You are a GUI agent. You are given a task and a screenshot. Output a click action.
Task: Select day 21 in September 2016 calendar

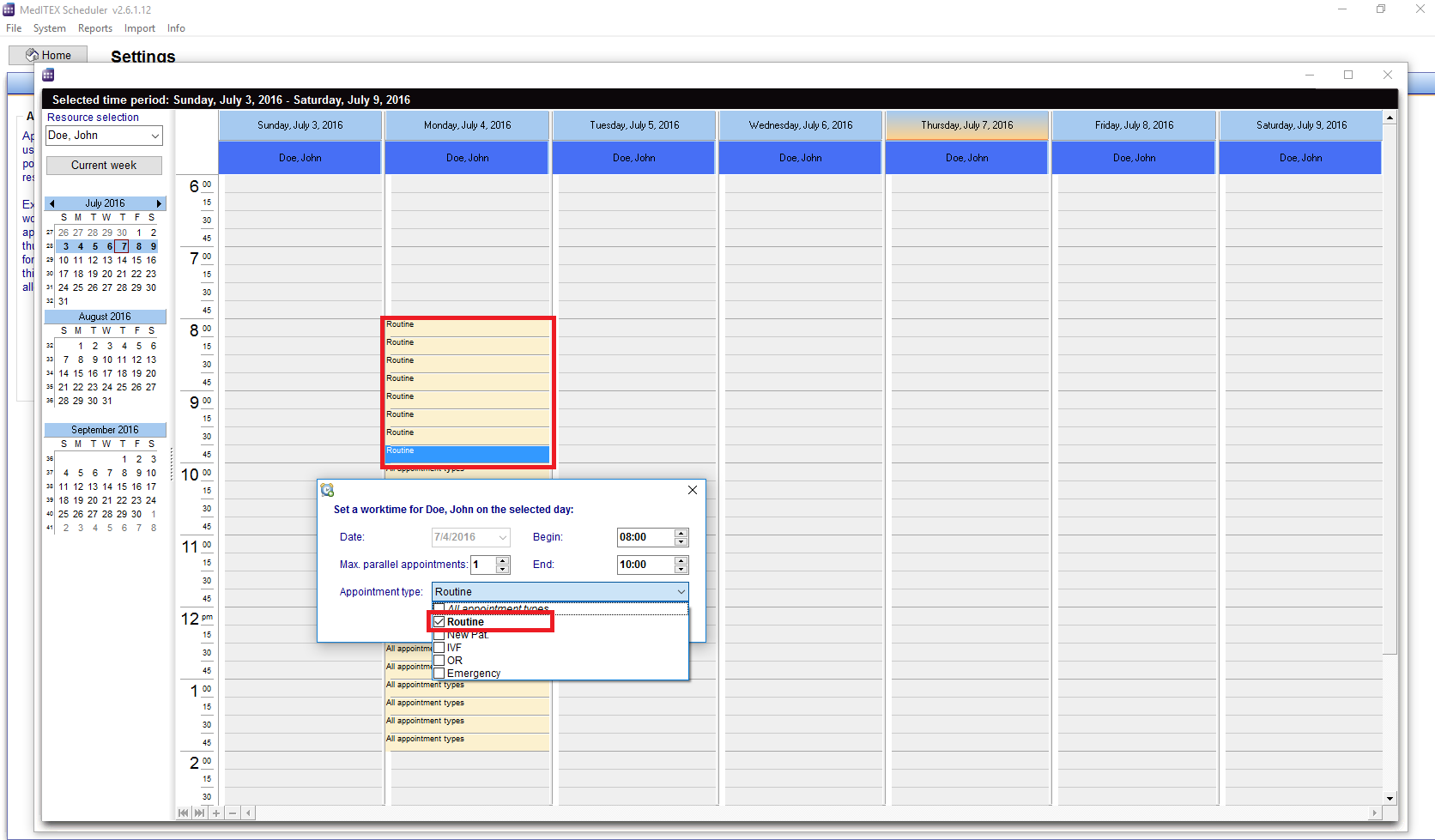107,500
